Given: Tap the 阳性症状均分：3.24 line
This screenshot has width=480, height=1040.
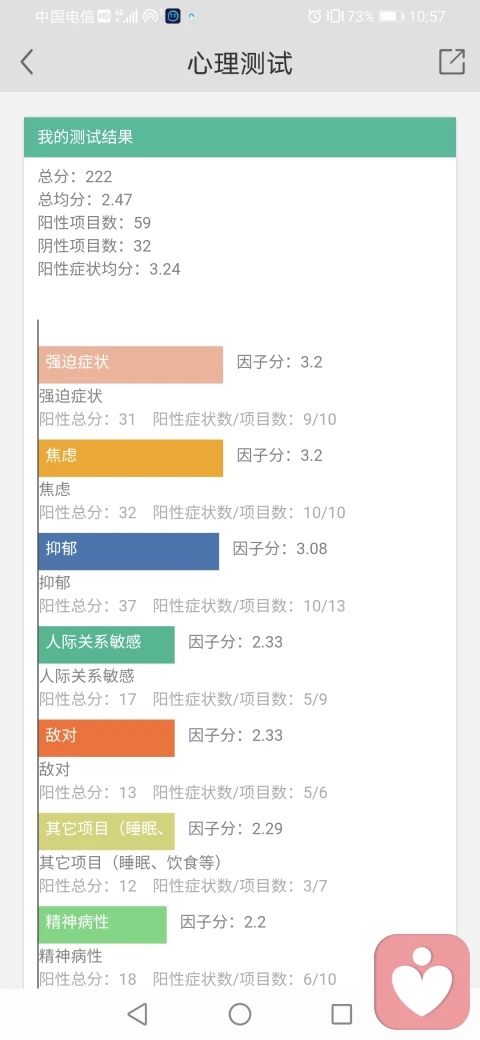Looking at the screenshot, I should click(109, 269).
